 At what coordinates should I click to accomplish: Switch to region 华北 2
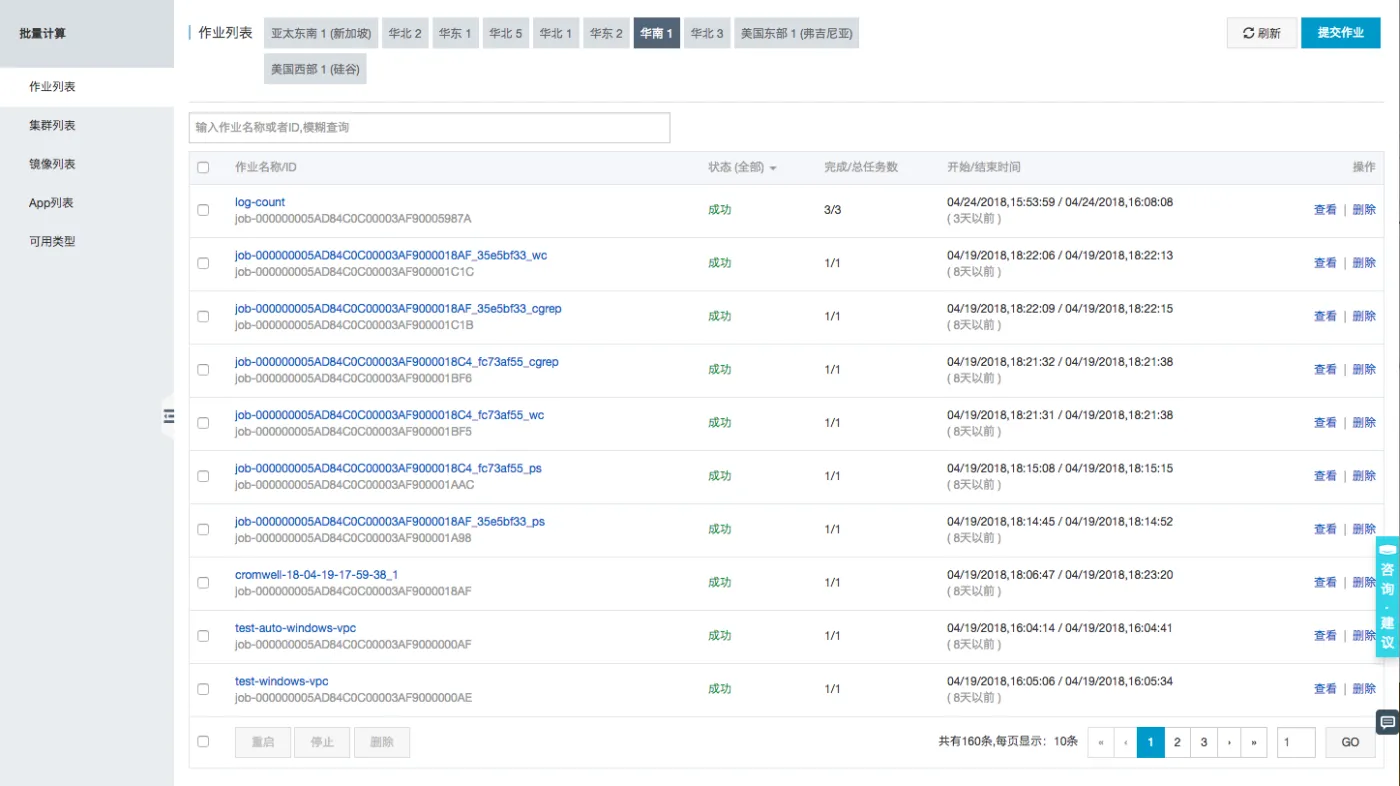click(x=405, y=33)
